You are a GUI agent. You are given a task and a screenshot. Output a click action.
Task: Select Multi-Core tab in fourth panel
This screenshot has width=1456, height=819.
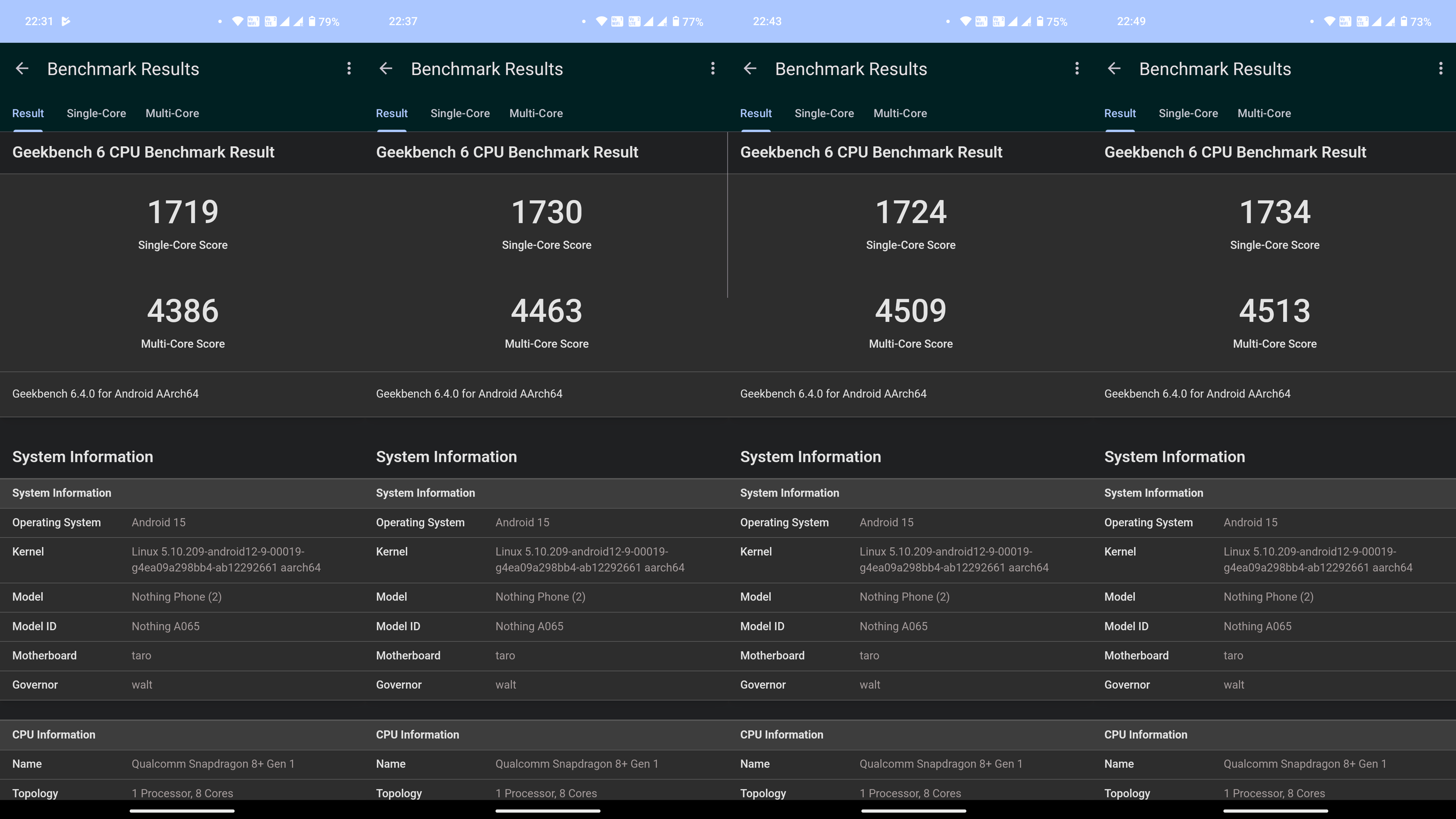click(x=1264, y=113)
